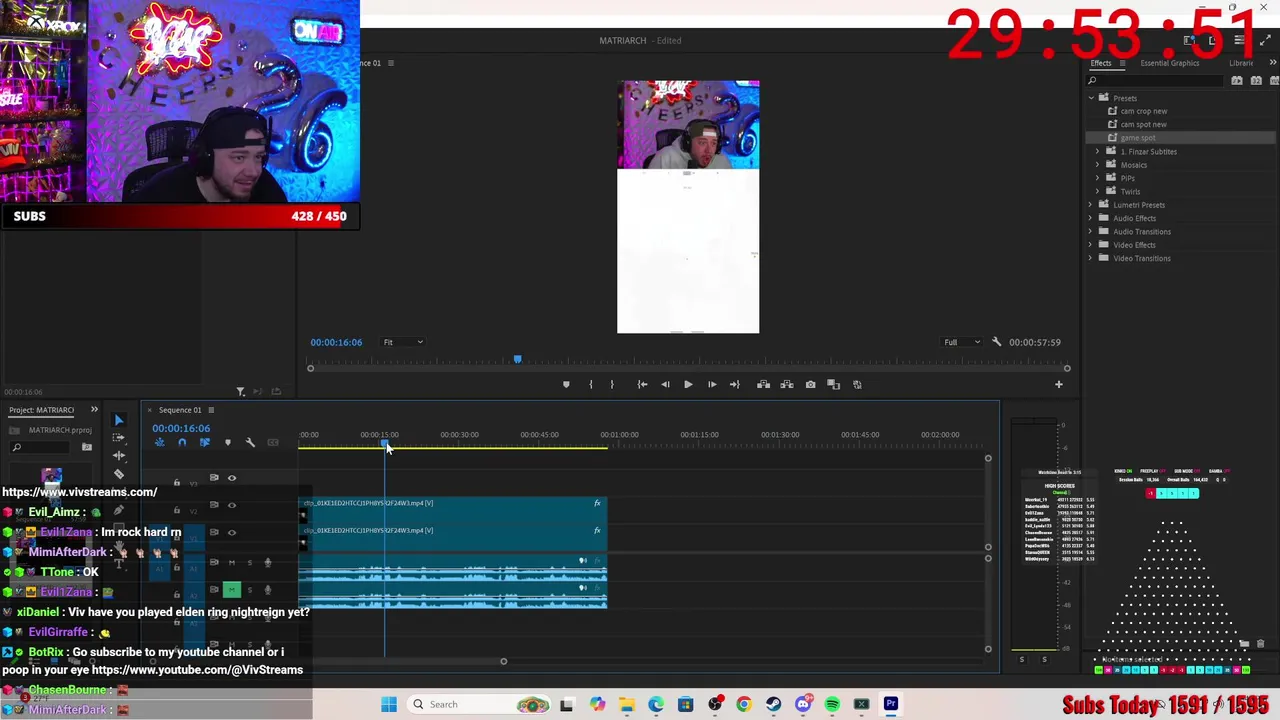Add Marker in program monitor controls

click(566, 384)
